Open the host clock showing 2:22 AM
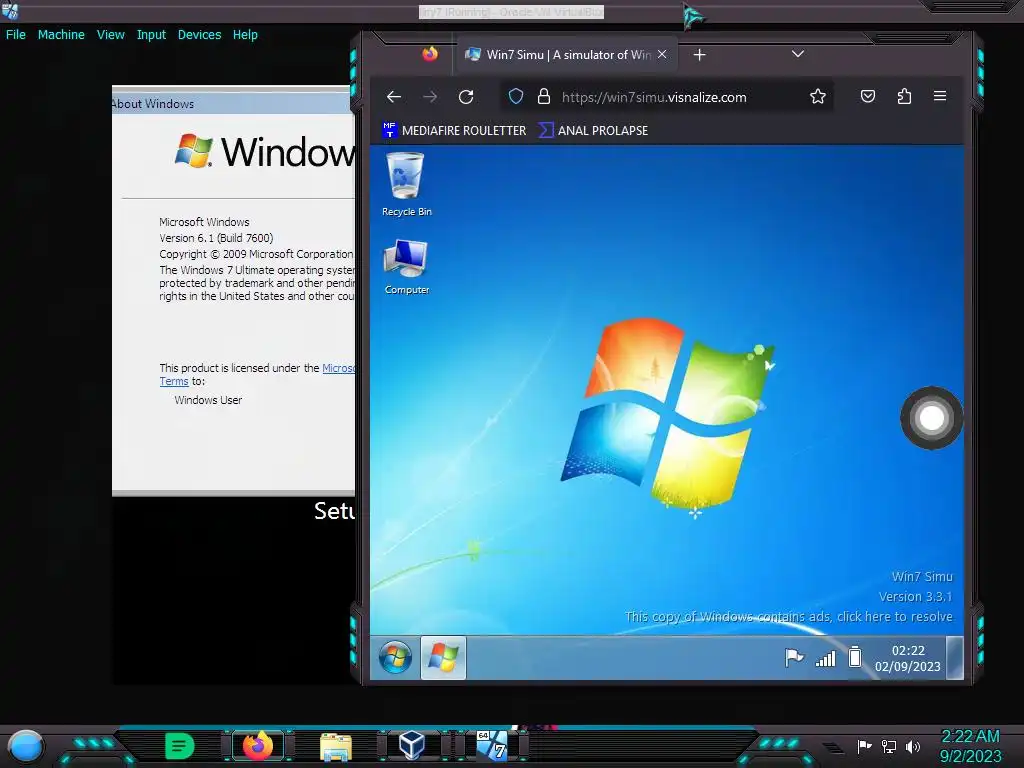The height and width of the screenshot is (768, 1024). pyautogui.click(x=970, y=746)
